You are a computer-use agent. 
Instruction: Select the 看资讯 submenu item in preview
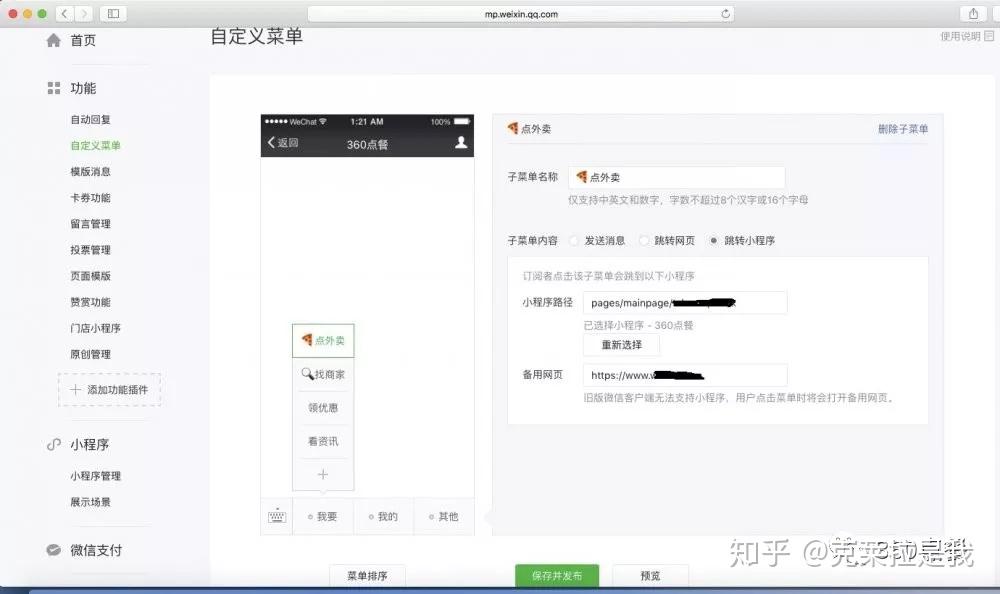point(323,442)
